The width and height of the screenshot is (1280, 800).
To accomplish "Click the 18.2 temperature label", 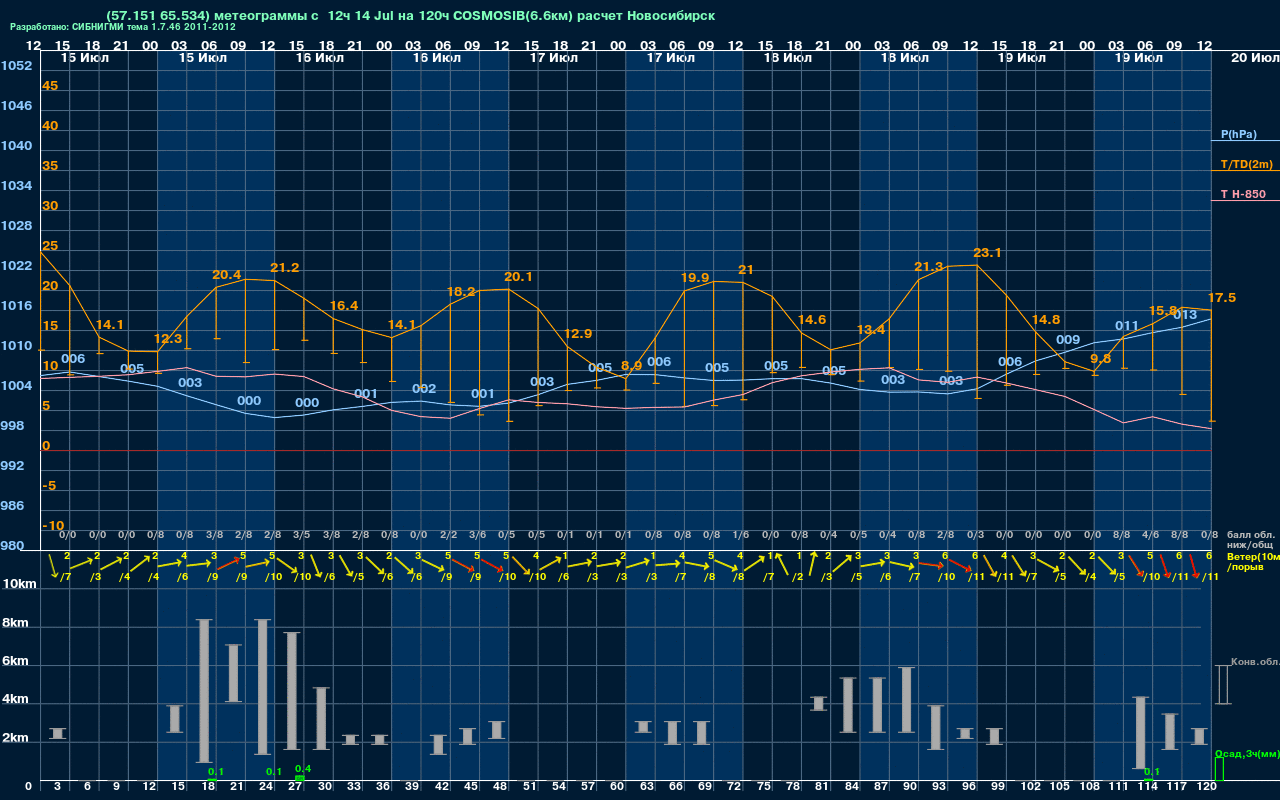I will [461, 292].
